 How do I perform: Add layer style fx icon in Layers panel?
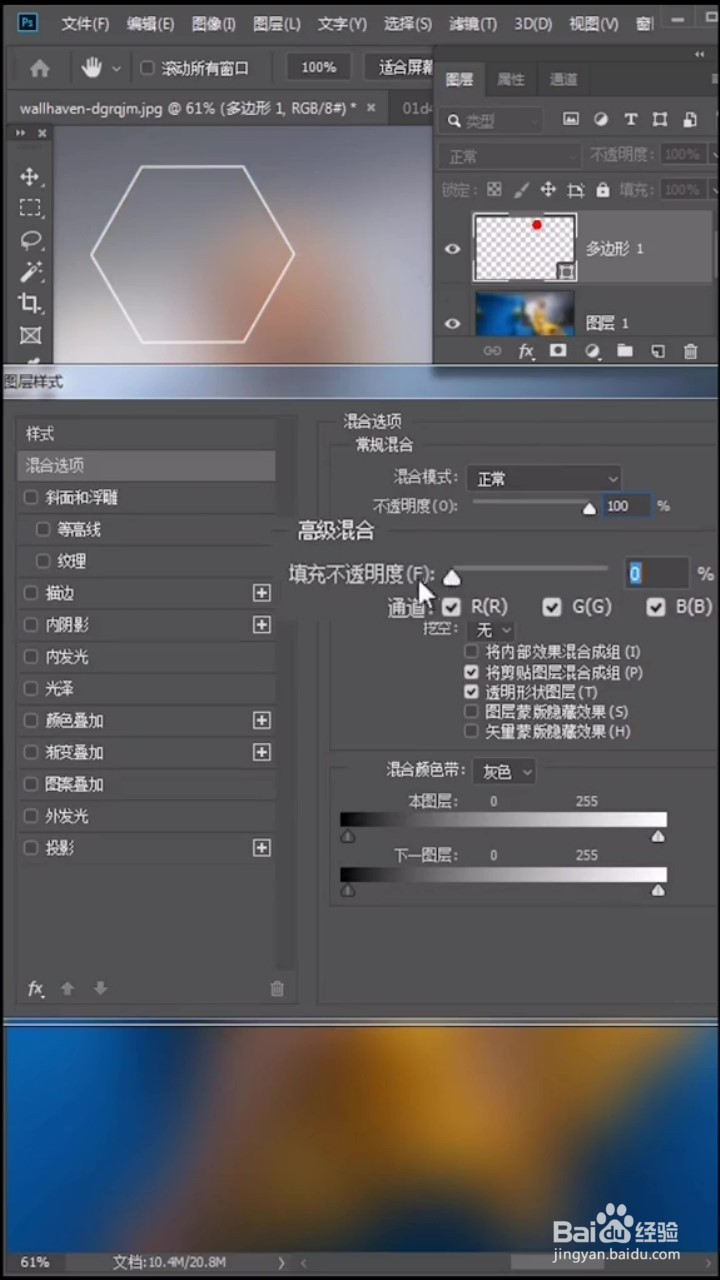pyautogui.click(x=526, y=351)
